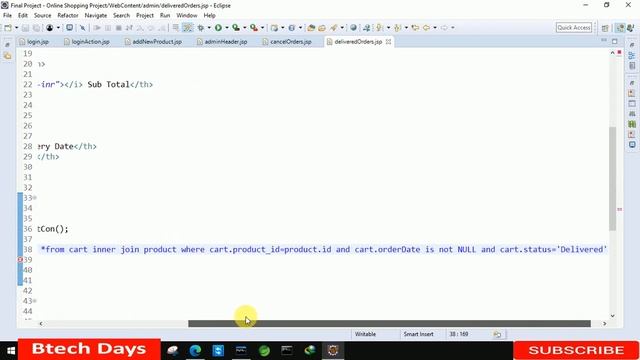Maximize the editor area
This screenshot has height=360, width=640.
point(615,41)
